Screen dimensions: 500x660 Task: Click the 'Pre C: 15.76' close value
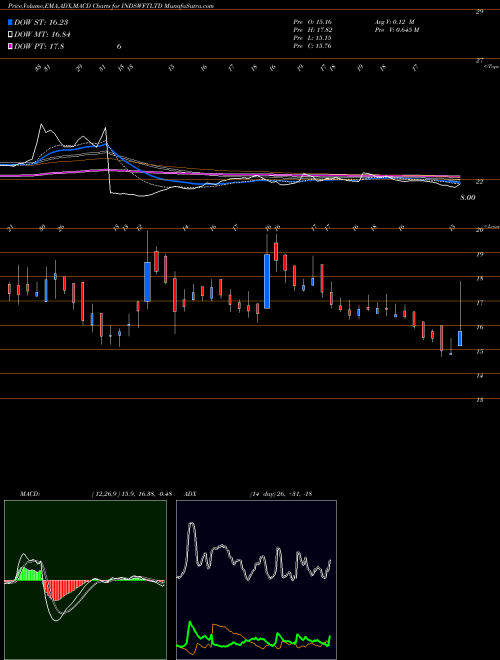pos(313,46)
